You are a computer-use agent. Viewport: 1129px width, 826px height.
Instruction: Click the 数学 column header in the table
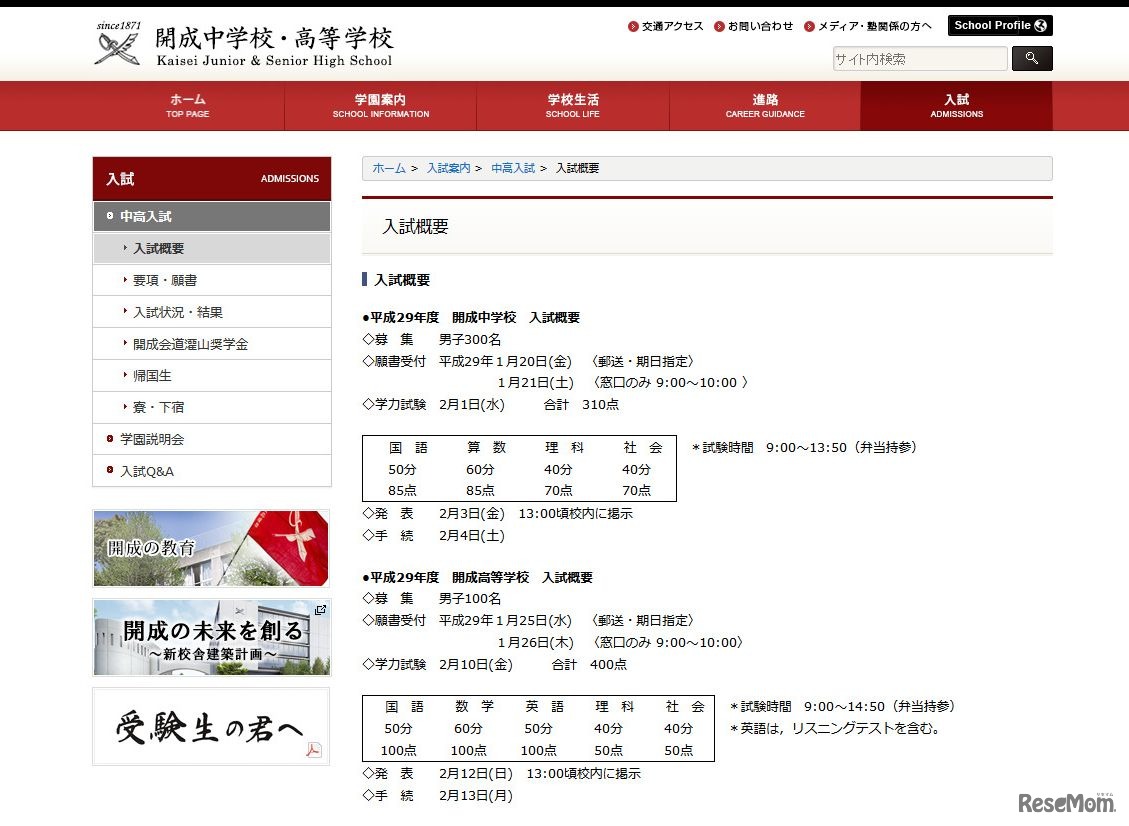(x=474, y=706)
